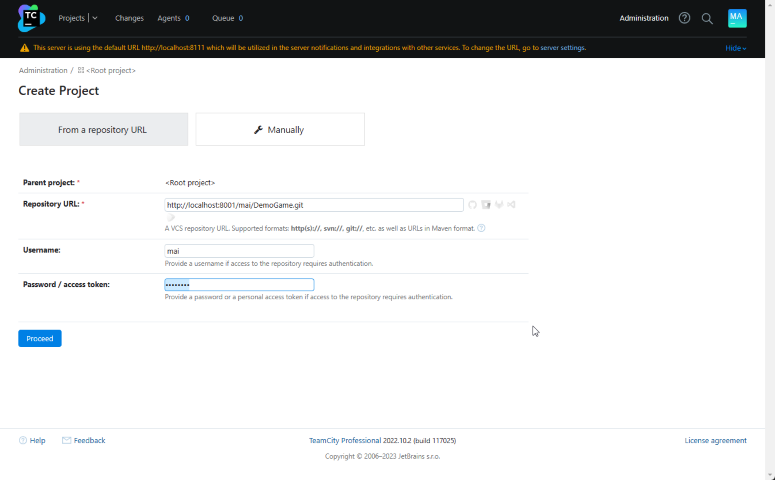Click the Root project breadcrumb link
This screenshot has height=480, width=775.
pyautogui.click(x=110, y=71)
